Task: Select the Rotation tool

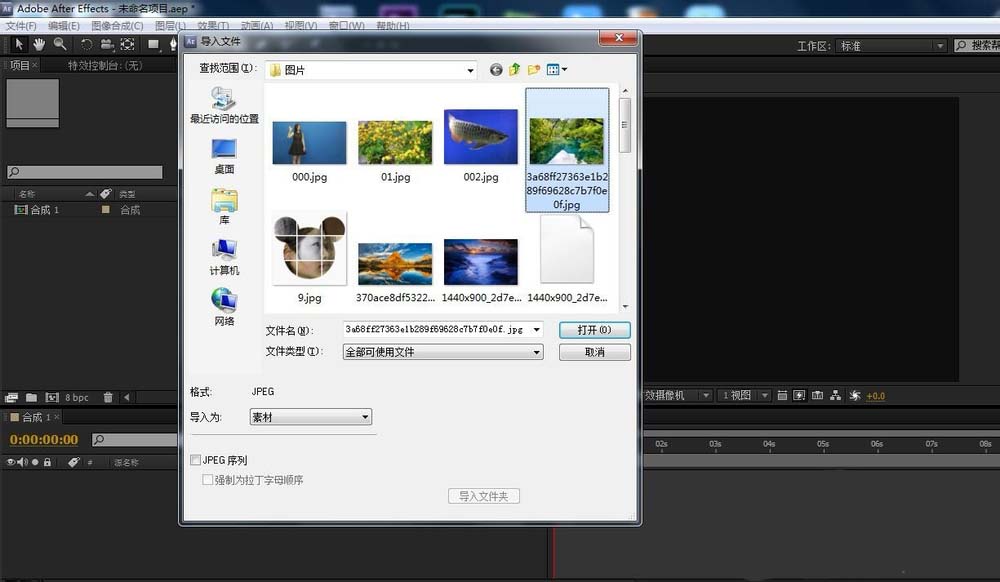Action: coord(86,44)
